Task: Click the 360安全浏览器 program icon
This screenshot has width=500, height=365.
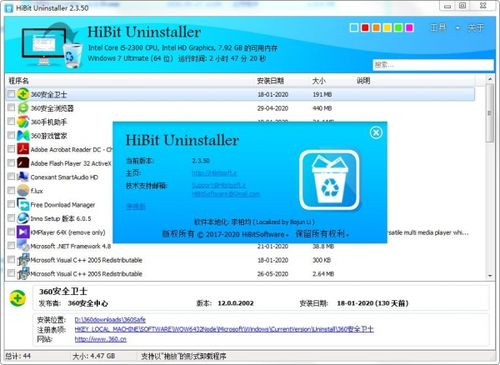Action: 23,108
